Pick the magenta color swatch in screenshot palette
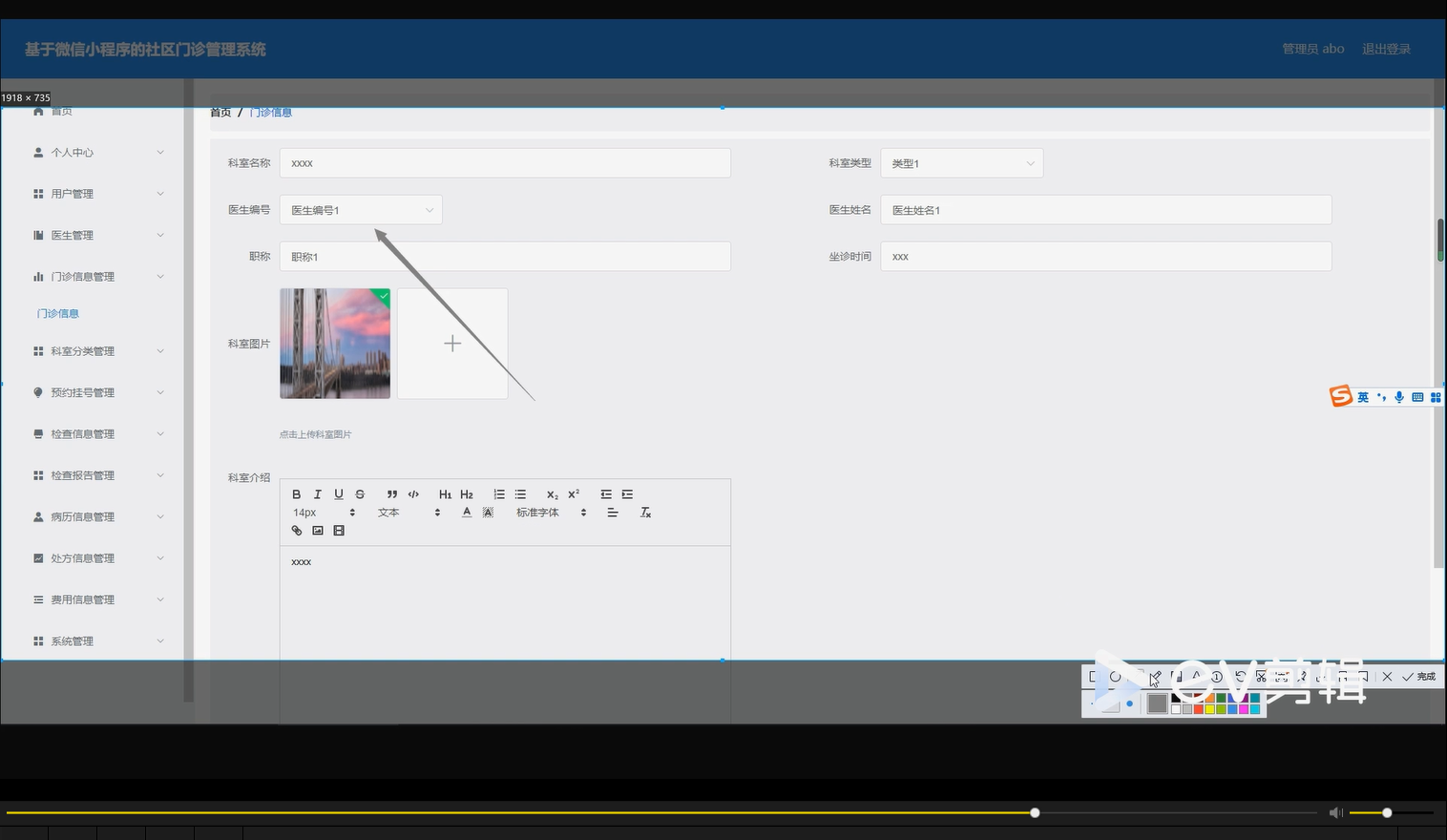 pos(1244,709)
